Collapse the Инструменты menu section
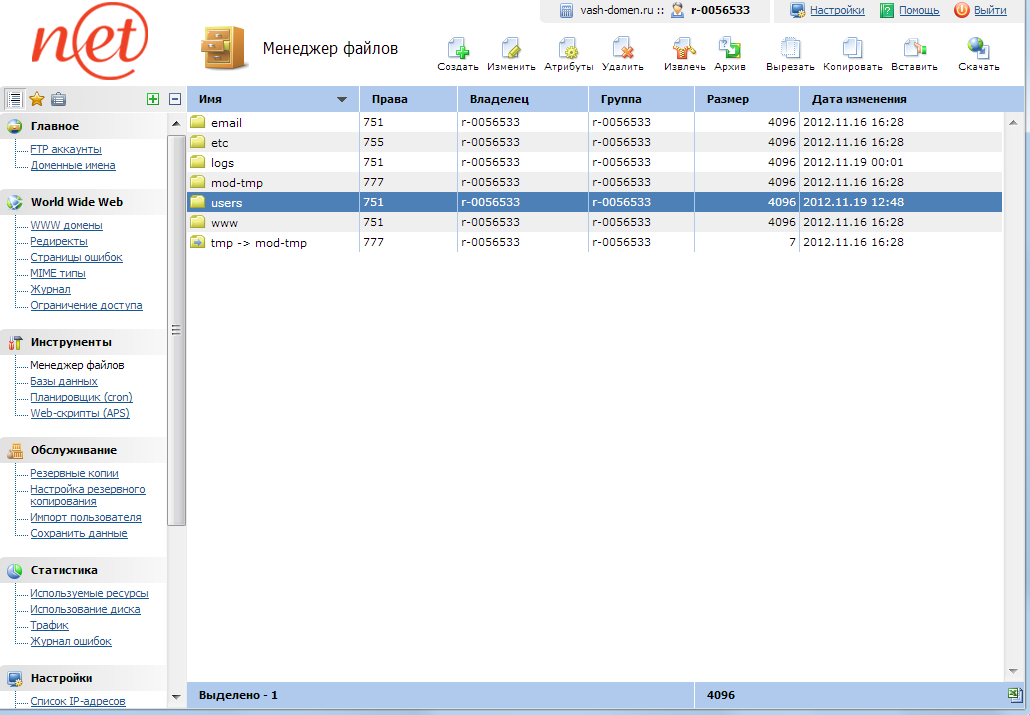The width and height of the screenshot is (1030, 715). [70, 342]
